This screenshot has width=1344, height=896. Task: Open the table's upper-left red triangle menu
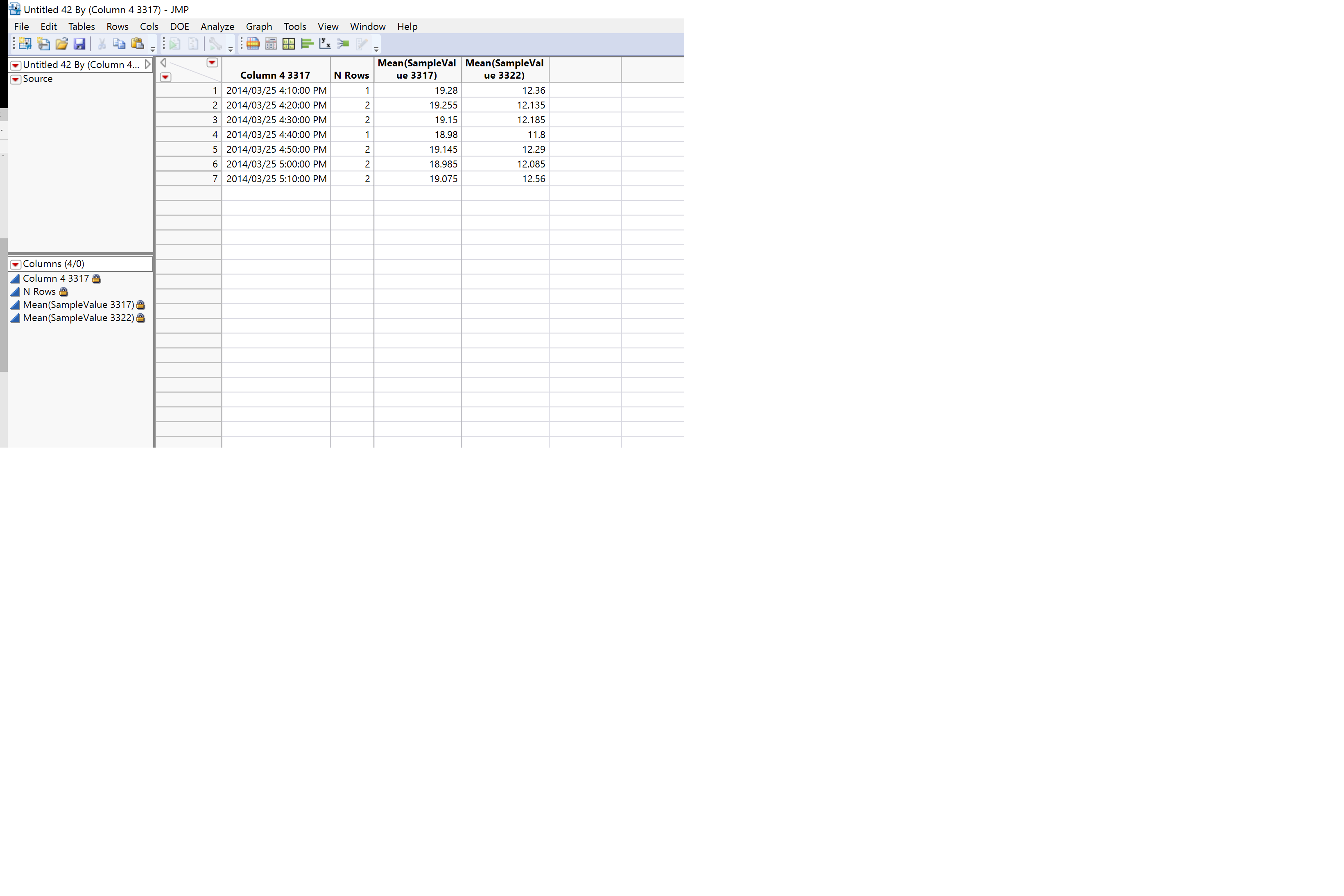212,63
